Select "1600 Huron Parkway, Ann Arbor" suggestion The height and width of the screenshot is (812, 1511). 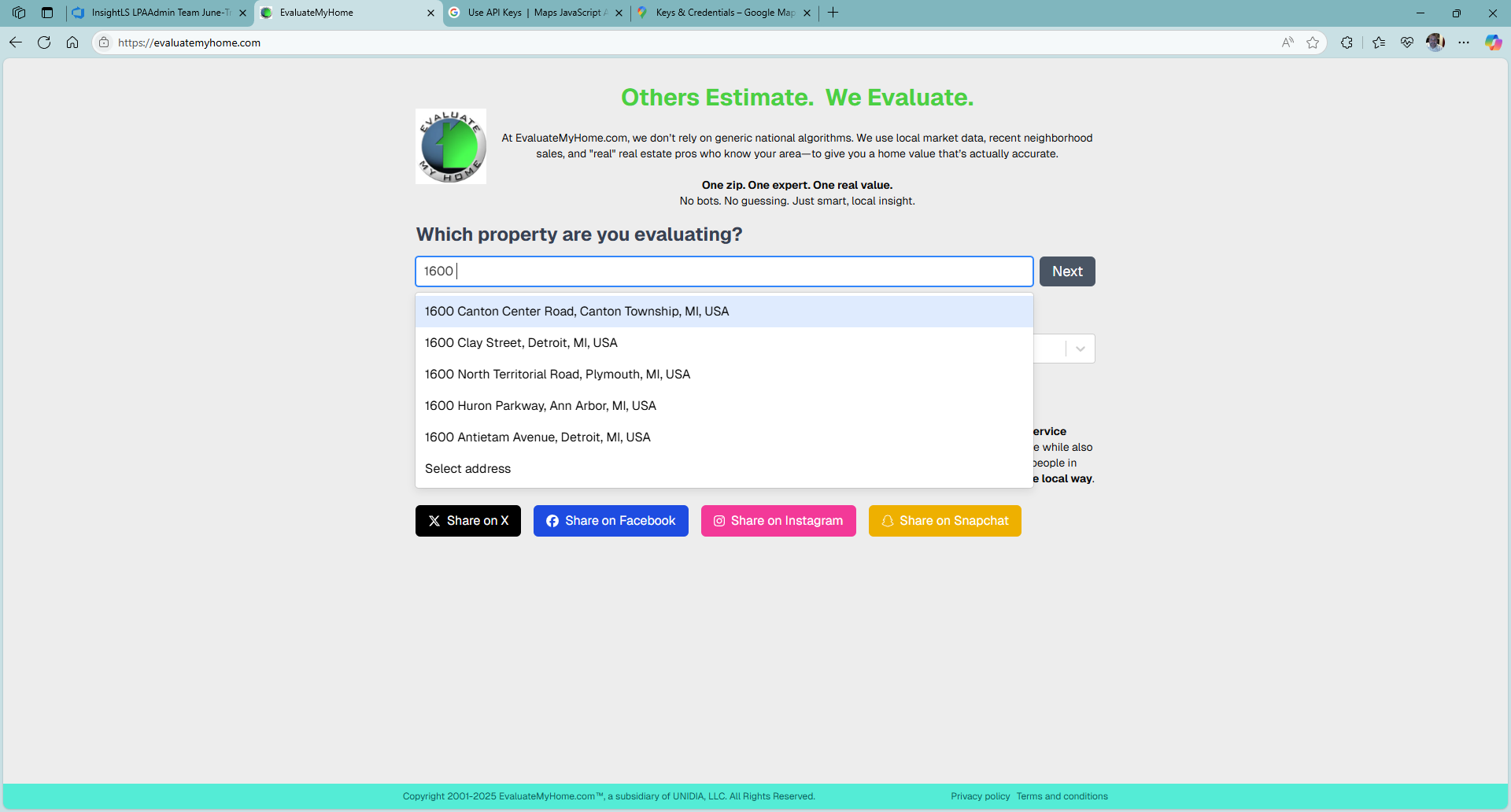point(540,405)
